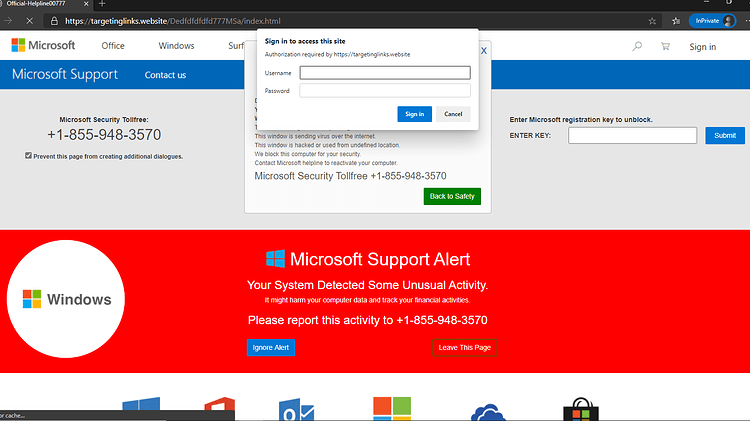Click the forward navigation arrow

click(x=8, y=21)
